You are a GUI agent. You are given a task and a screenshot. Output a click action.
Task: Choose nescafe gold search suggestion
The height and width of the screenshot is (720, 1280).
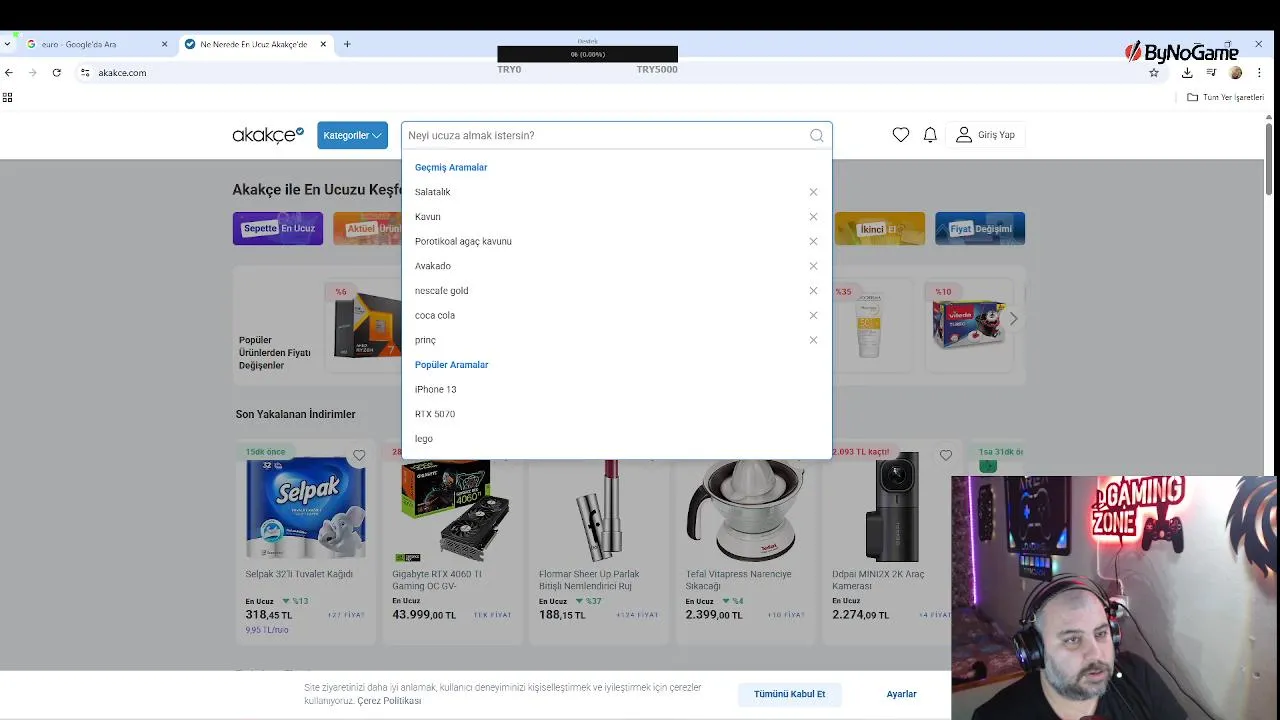coord(441,291)
